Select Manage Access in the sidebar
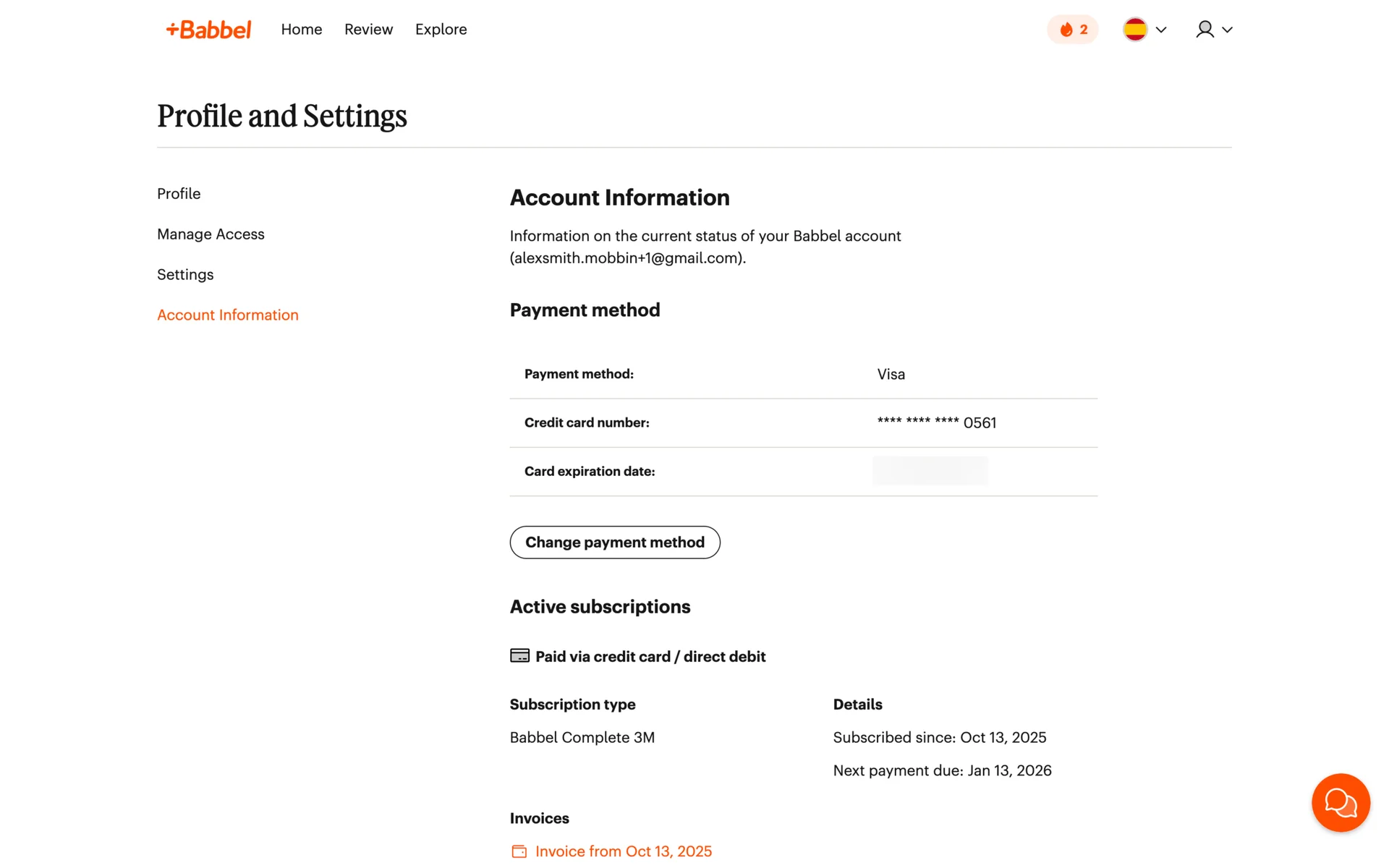The width and height of the screenshot is (1389, 868). click(x=211, y=234)
